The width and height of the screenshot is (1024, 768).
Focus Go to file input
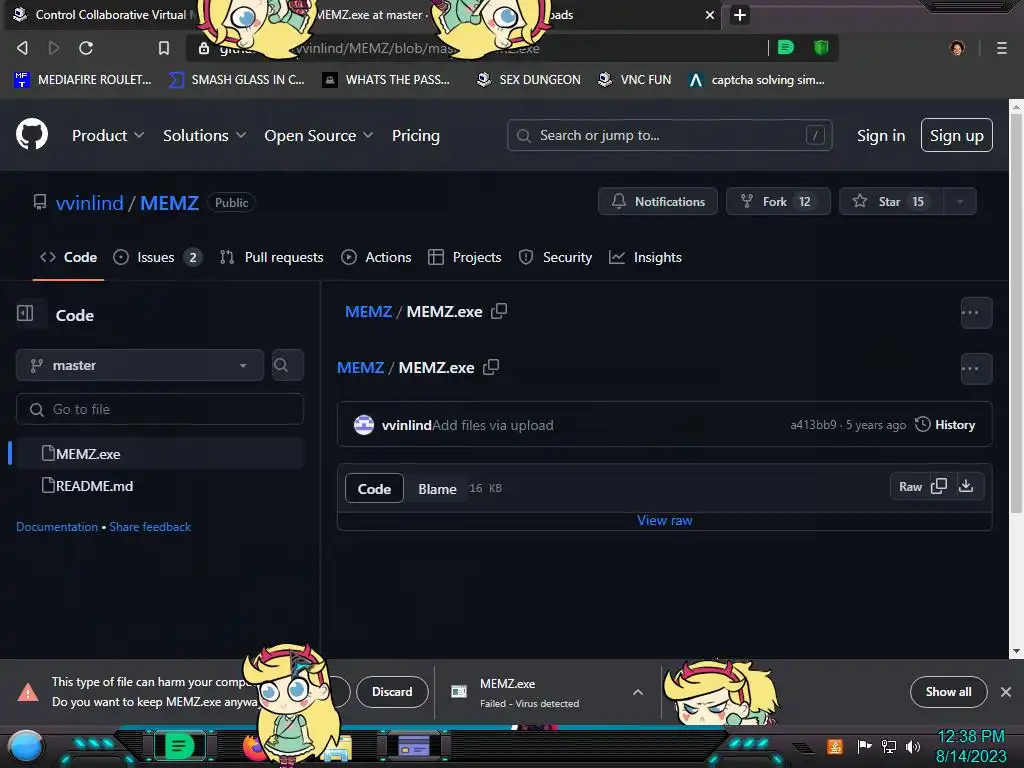coord(160,409)
